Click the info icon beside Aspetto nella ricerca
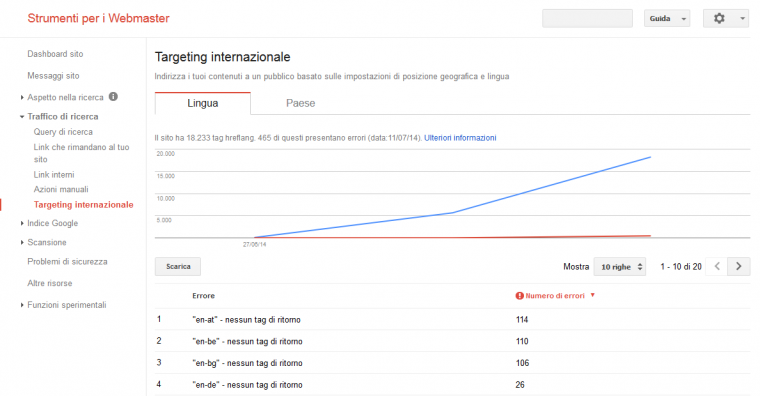Viewport: 760px width, 396px height. coord(113,96)
